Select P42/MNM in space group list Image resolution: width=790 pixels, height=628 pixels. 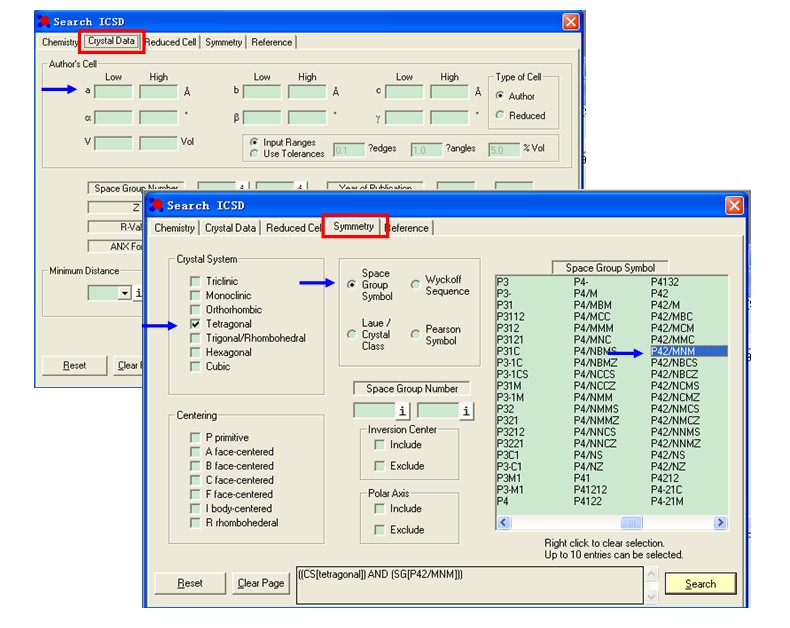click(689, 351)
